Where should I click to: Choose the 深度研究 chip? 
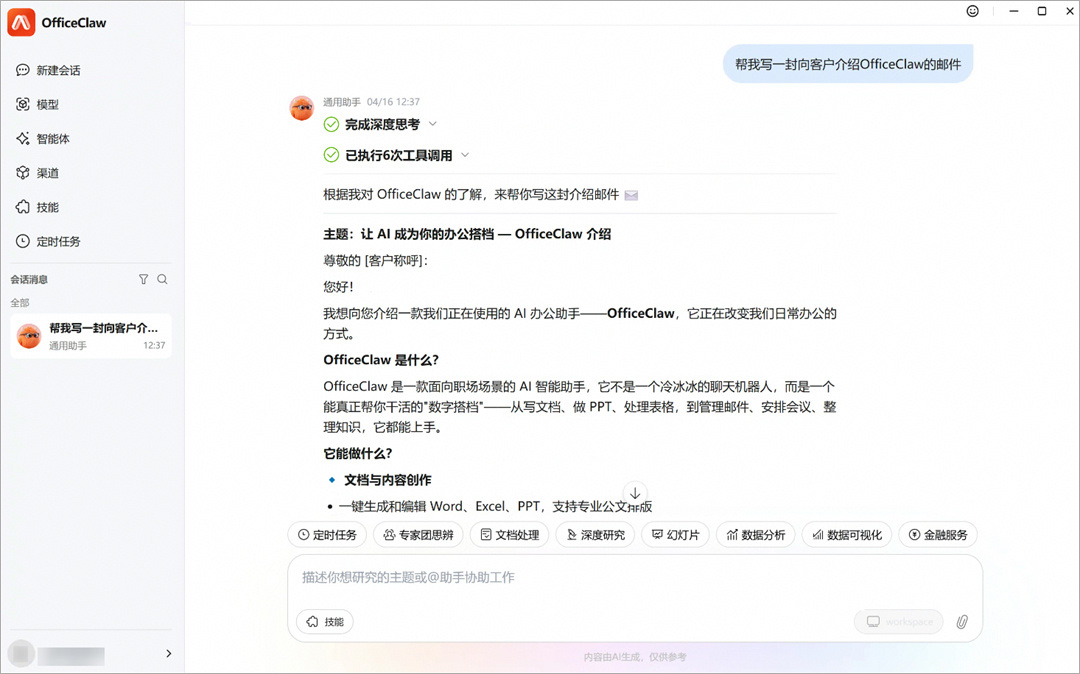(x=595, y=535)
